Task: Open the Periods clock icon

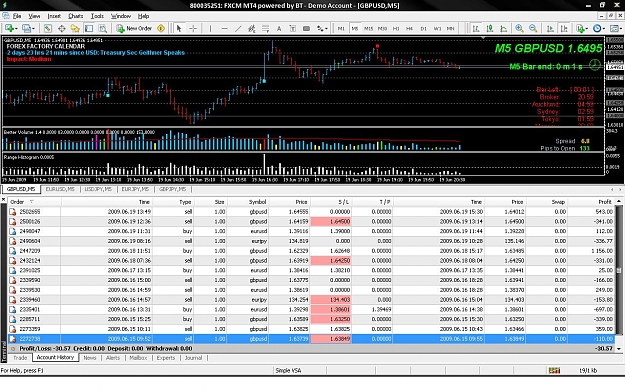Action: (x=597, y=28)
